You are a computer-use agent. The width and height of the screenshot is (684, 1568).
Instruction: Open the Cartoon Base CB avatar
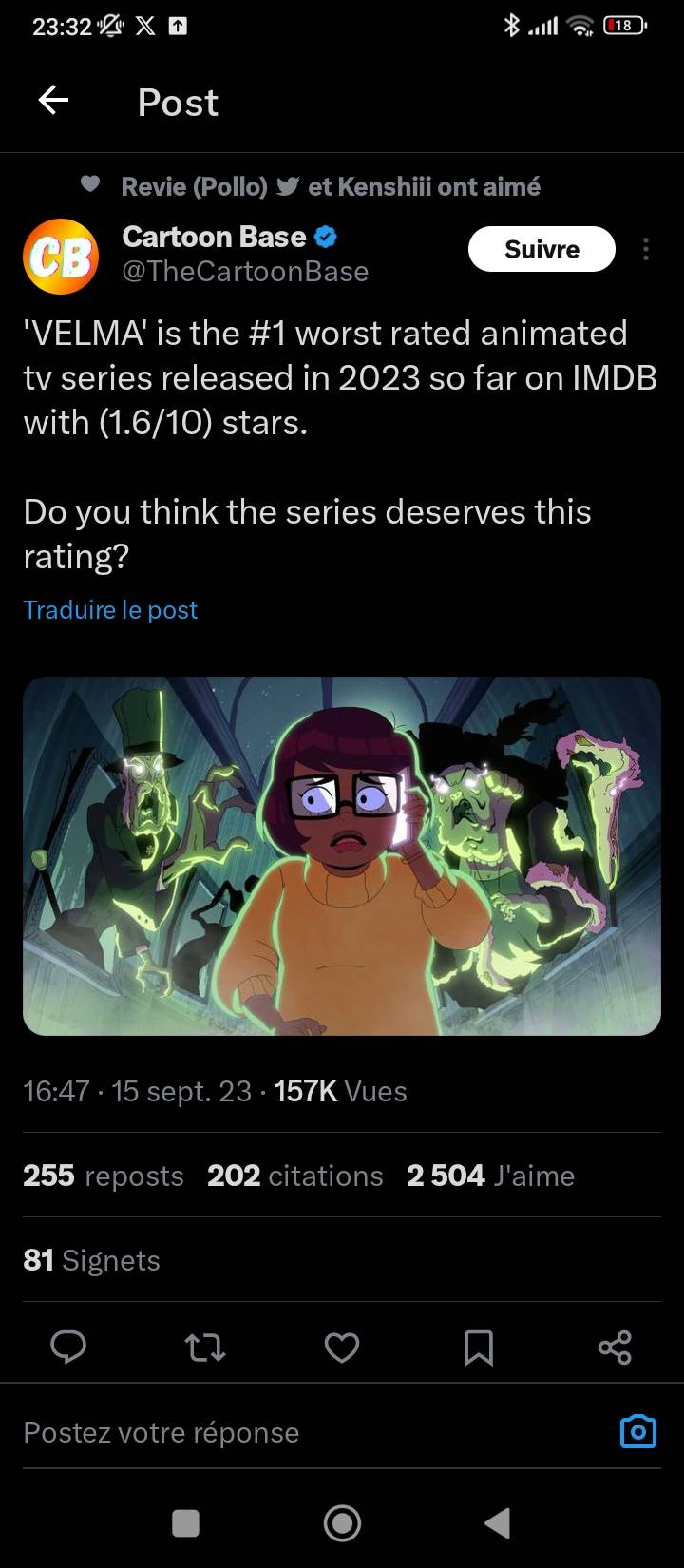61,257
